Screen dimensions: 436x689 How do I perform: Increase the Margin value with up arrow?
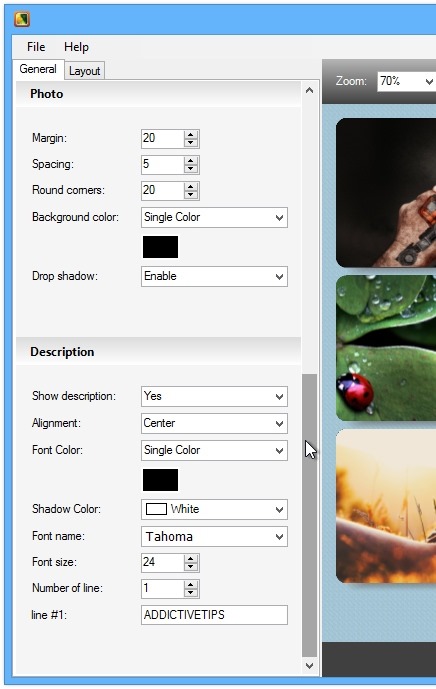[x=190, y=134]
